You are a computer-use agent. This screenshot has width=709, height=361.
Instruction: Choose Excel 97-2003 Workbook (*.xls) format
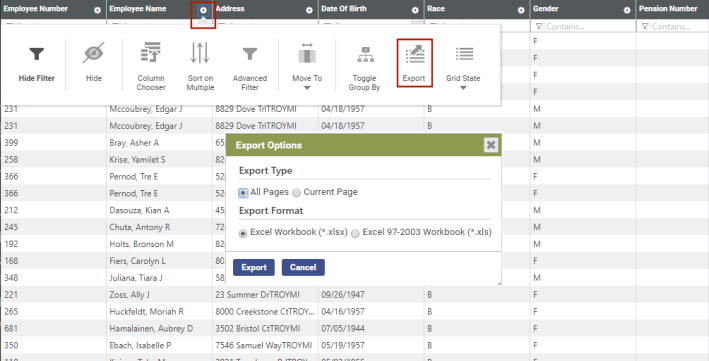point(355,233)
